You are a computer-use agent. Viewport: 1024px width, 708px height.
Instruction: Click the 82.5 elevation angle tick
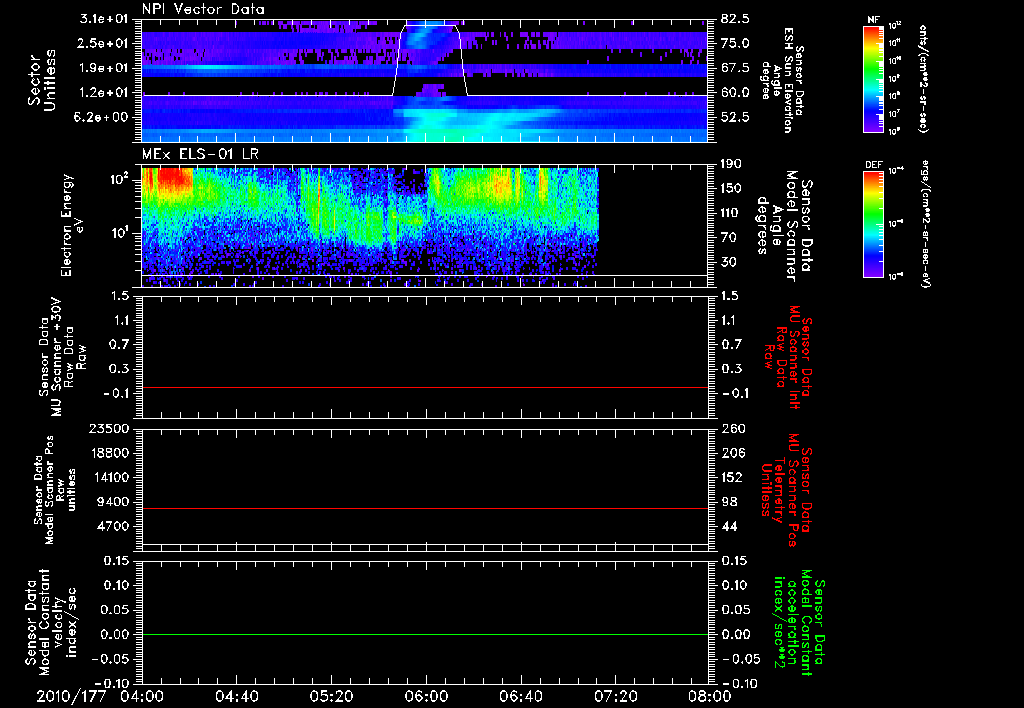pyautogui.click(x=735, y=19)
